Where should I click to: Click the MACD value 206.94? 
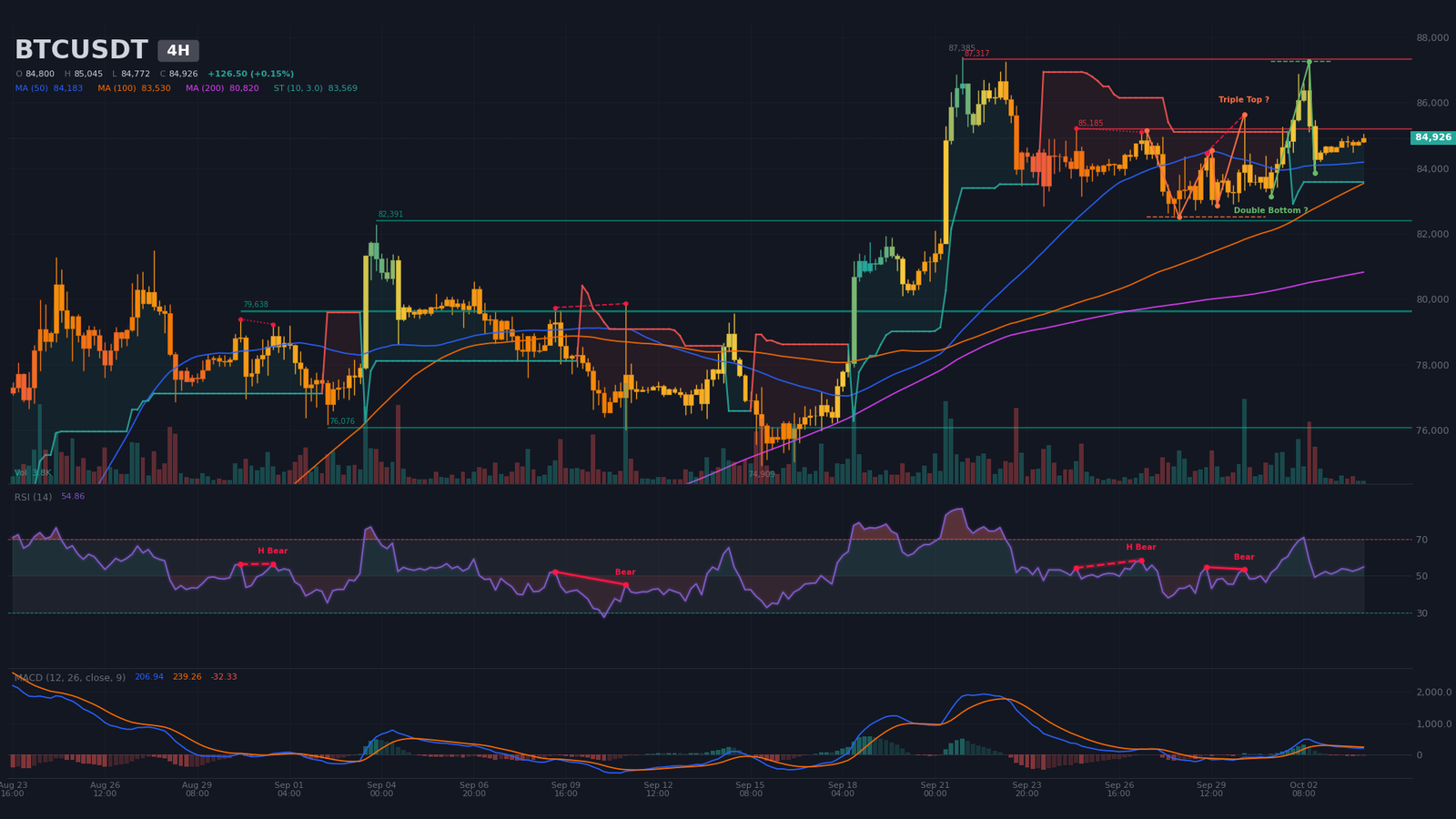(x=149, y=677)
